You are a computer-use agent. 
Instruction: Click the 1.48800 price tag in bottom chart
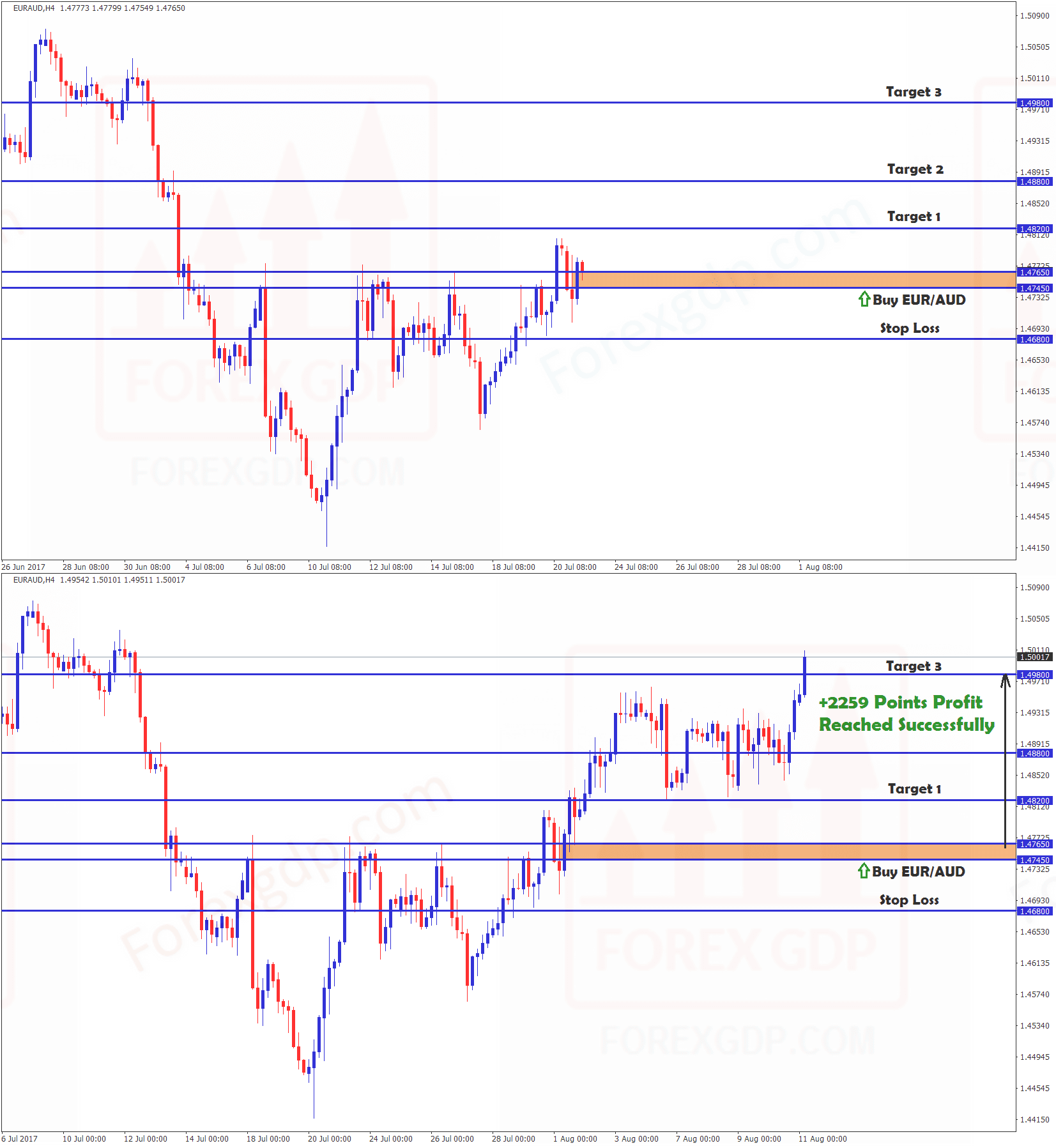1034,753
